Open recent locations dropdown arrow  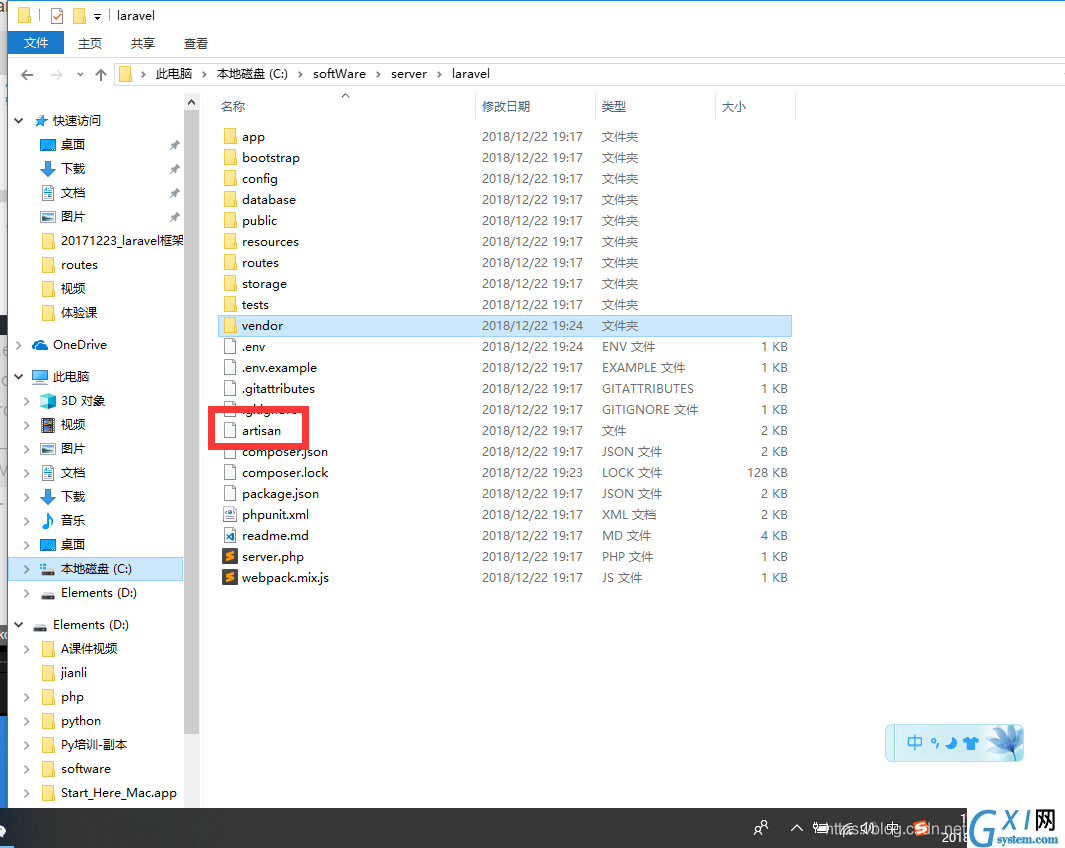(80, 75)
